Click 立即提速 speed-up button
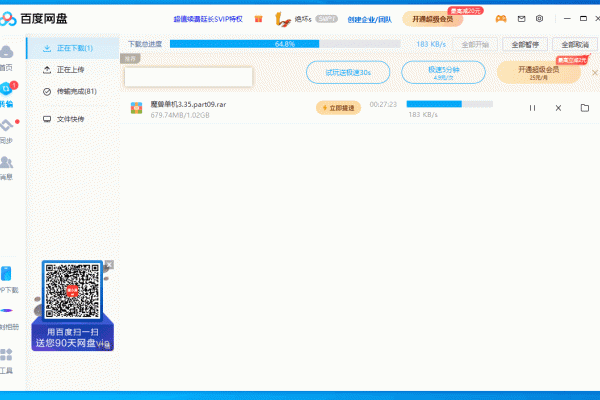 [338, 108]
